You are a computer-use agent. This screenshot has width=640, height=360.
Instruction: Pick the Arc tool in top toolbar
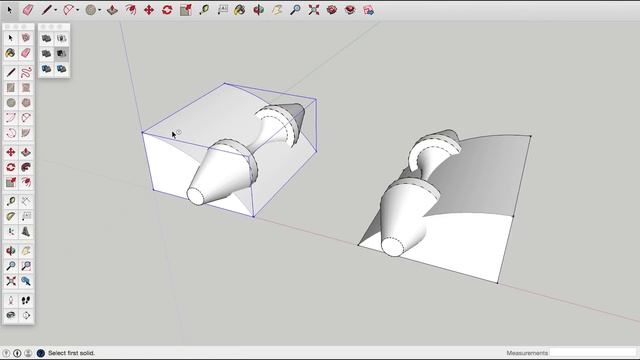[x=68, y=10]
